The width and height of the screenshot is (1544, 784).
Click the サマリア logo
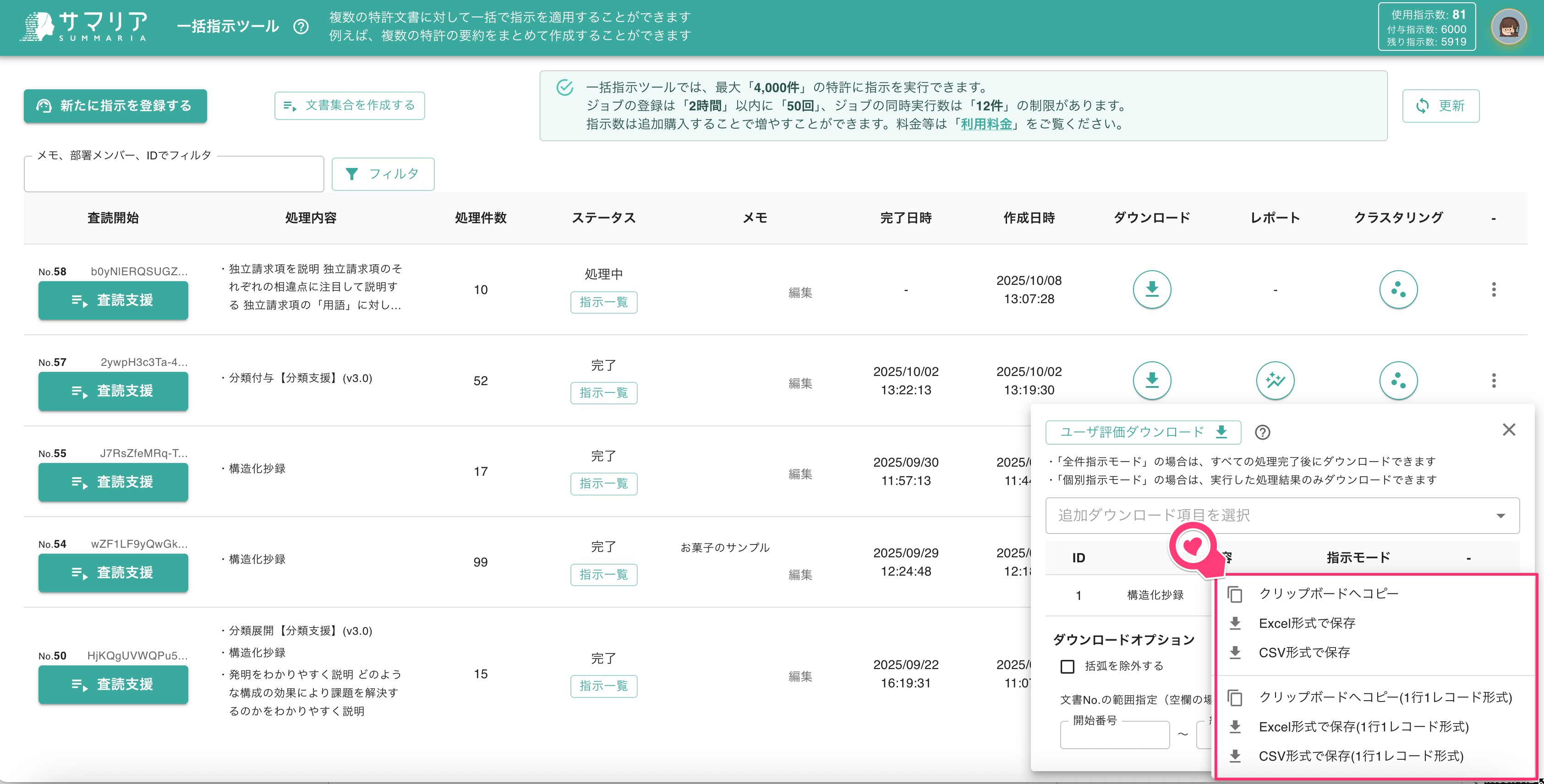tap(84, 27)
